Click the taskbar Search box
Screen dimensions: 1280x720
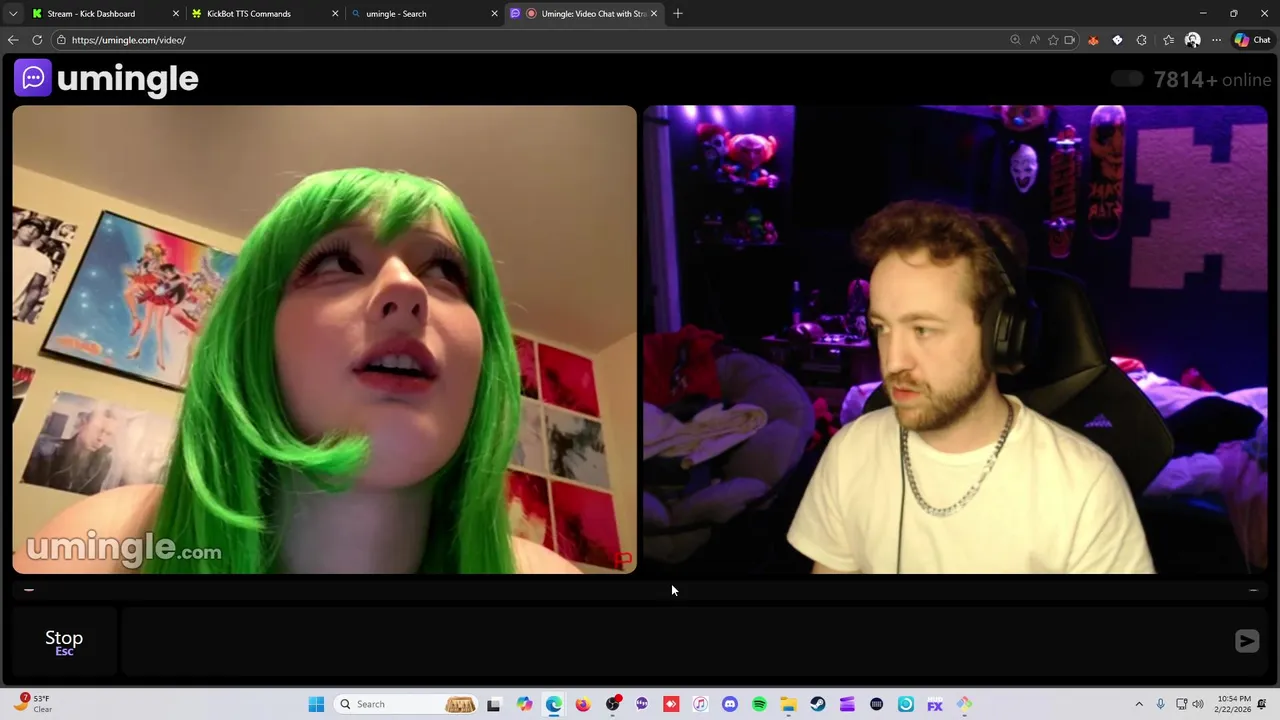pyautogui.click(x=407, y=704)
